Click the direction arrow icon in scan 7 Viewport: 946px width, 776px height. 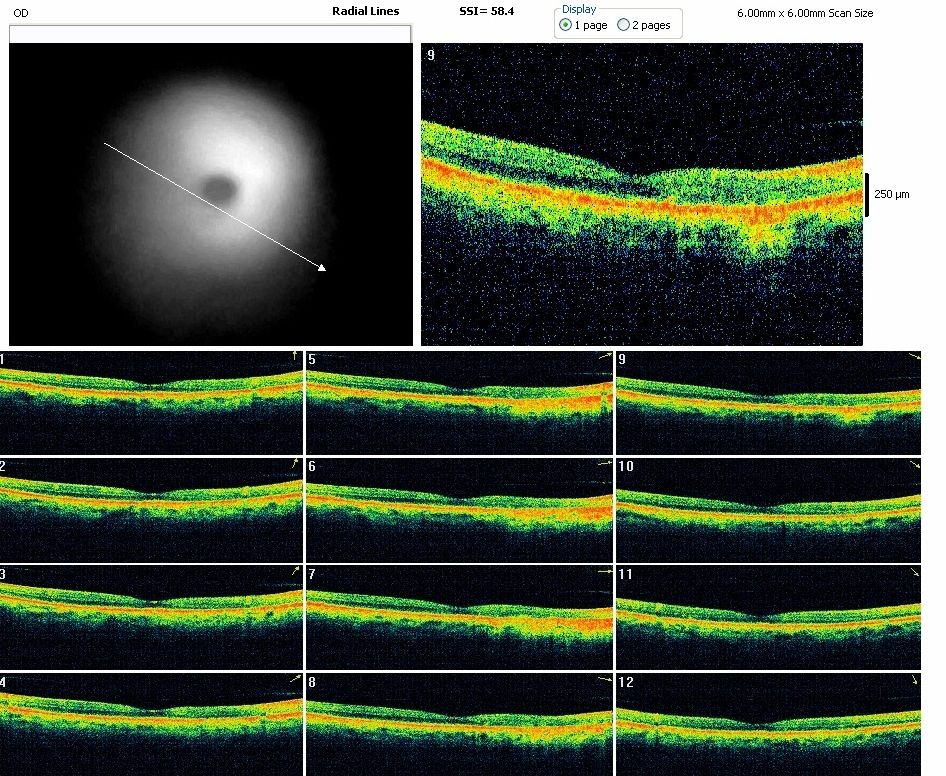(x=604, y=571)
